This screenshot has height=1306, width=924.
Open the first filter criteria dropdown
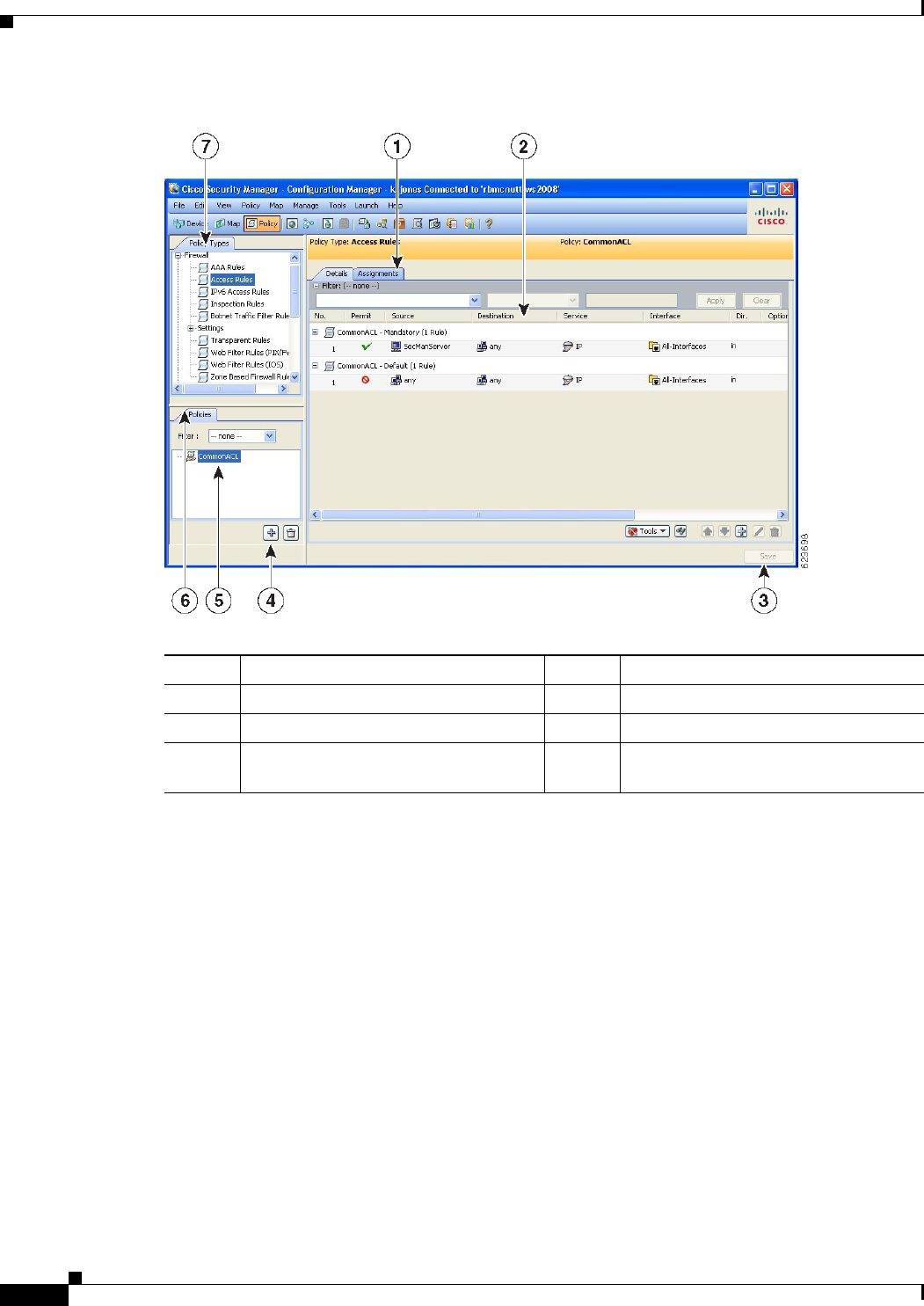pos(475,301)
